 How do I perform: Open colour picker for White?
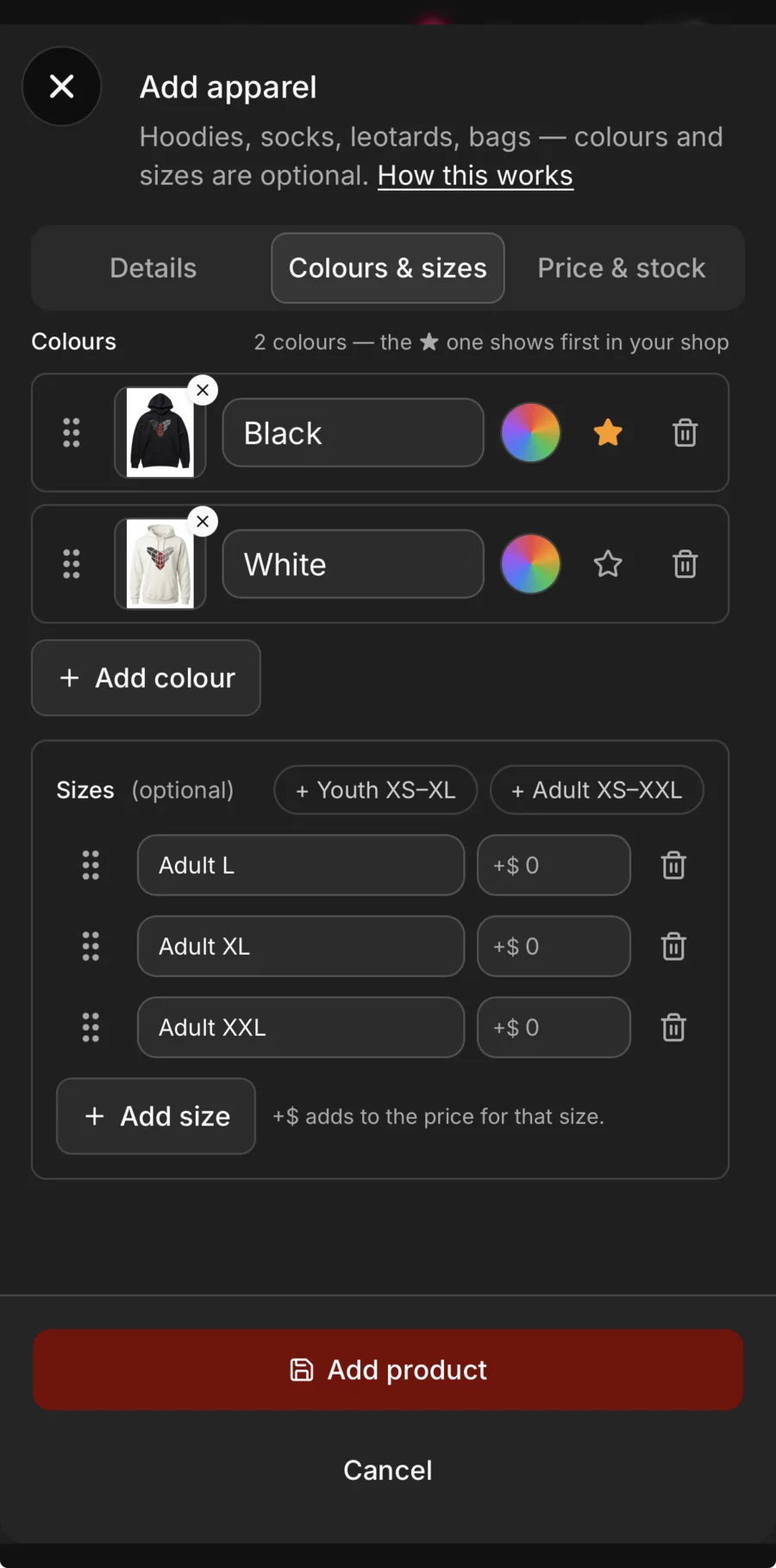531,564
